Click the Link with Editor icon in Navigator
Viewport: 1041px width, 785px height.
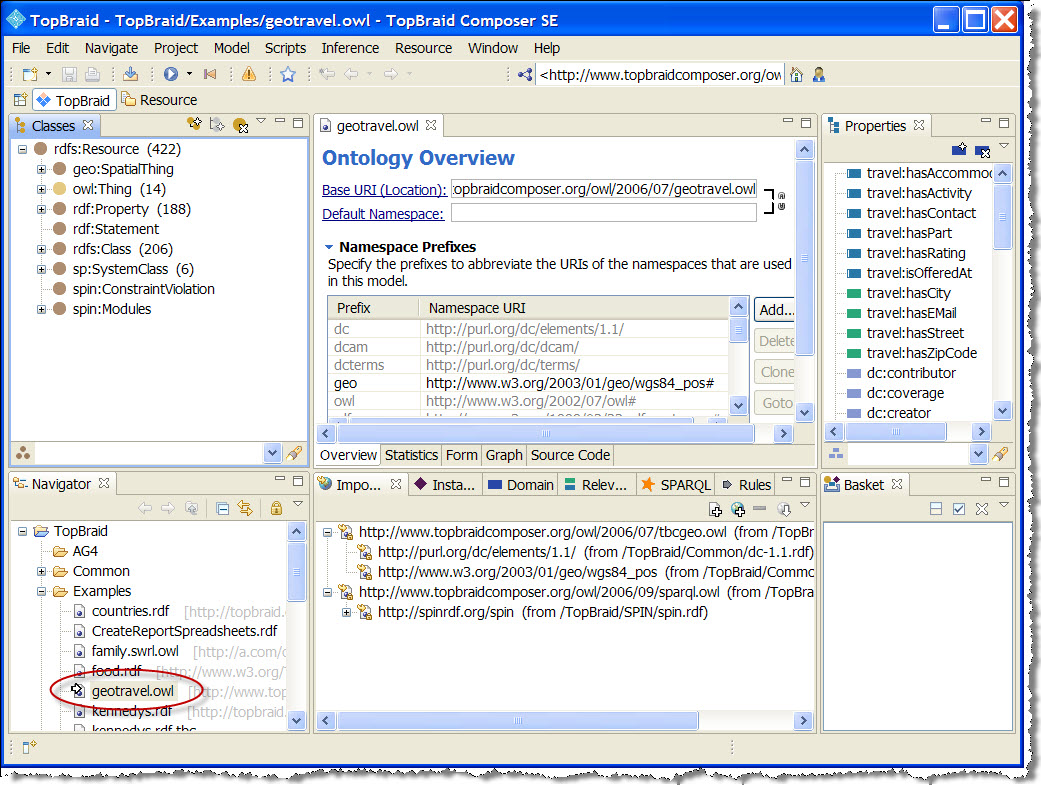pos(243,508)
